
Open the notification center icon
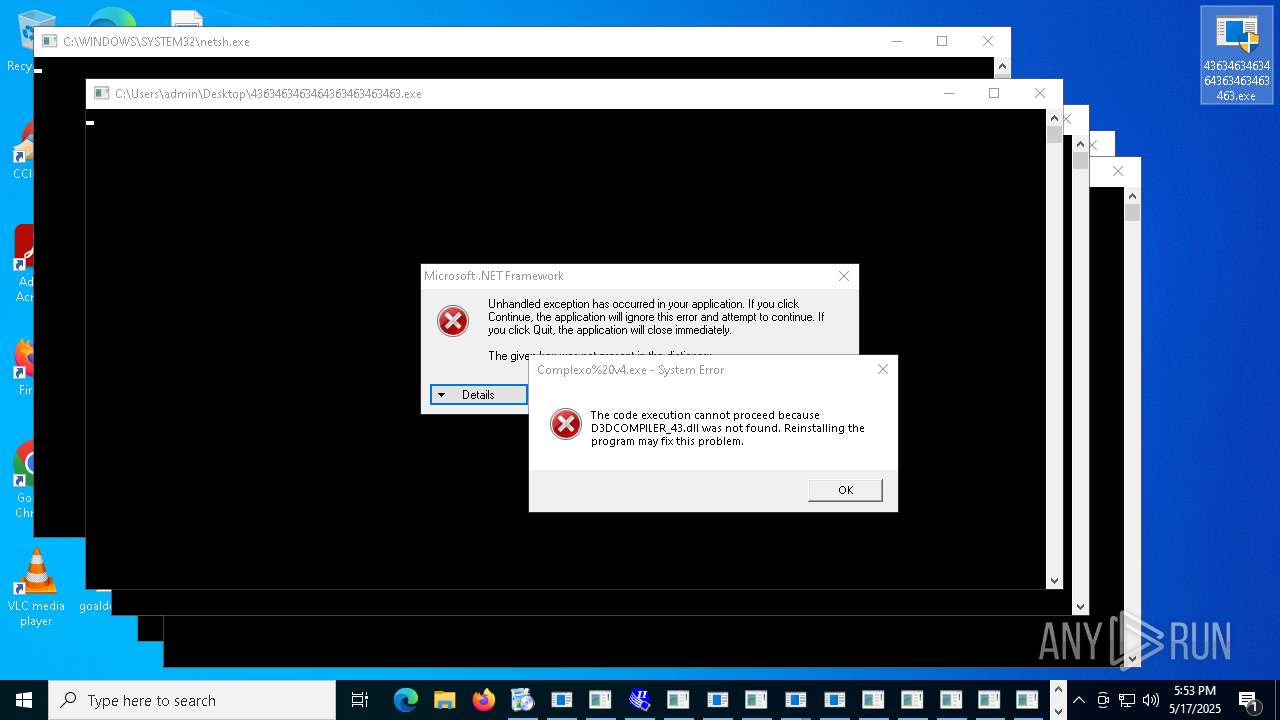click(1249, 700)
